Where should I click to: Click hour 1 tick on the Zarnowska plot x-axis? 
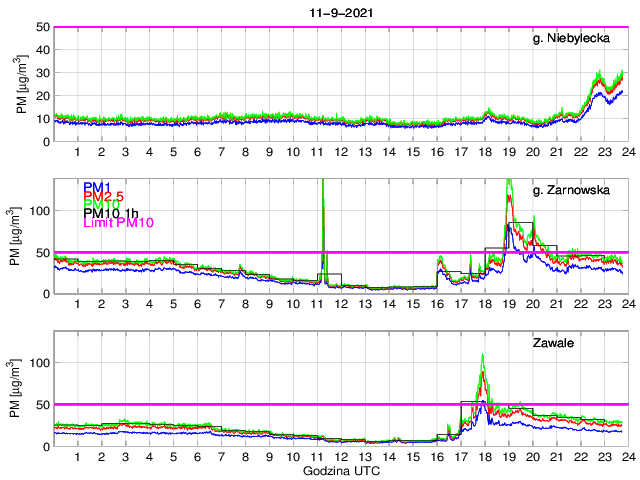point(78,304)
